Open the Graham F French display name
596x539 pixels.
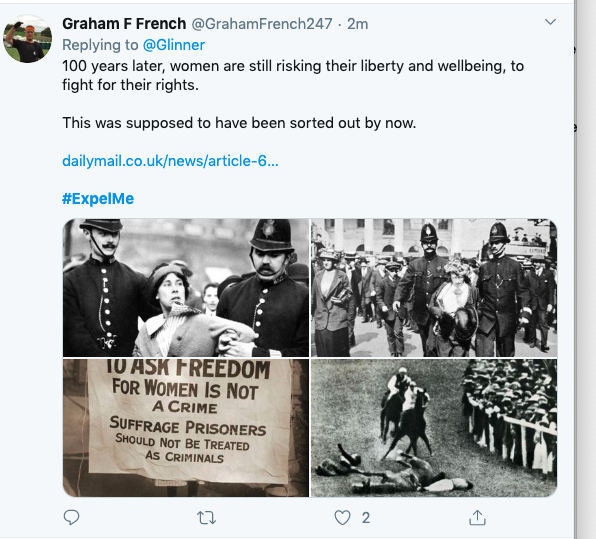[124, 24]
